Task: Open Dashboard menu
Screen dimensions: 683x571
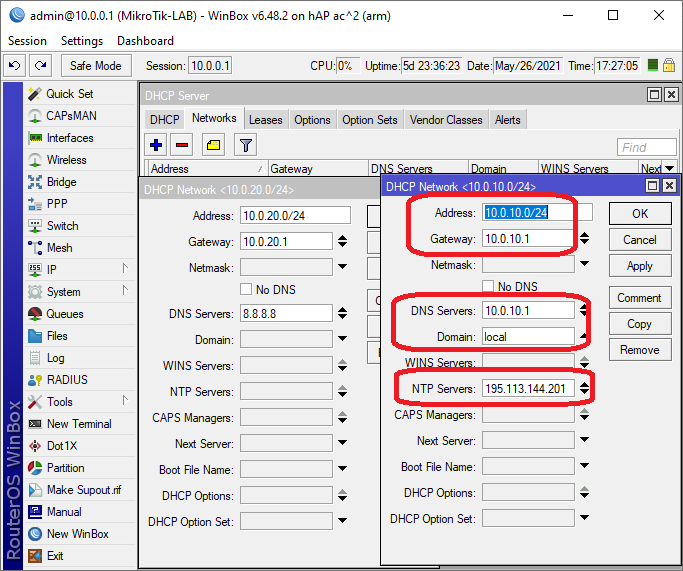Action: [145, 41]
